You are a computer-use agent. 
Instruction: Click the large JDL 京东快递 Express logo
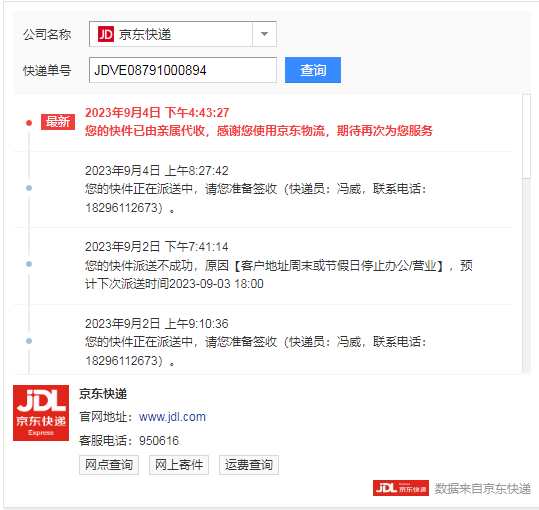coord(41,413)
